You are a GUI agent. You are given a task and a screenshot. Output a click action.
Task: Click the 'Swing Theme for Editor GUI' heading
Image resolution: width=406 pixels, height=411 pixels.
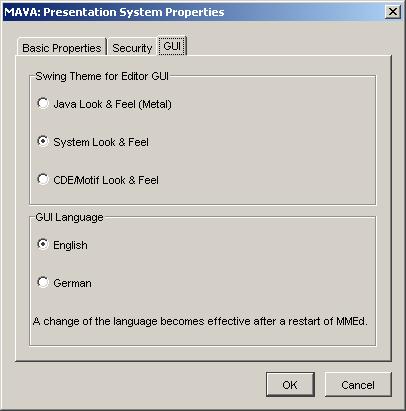click(x=102, y=76)
